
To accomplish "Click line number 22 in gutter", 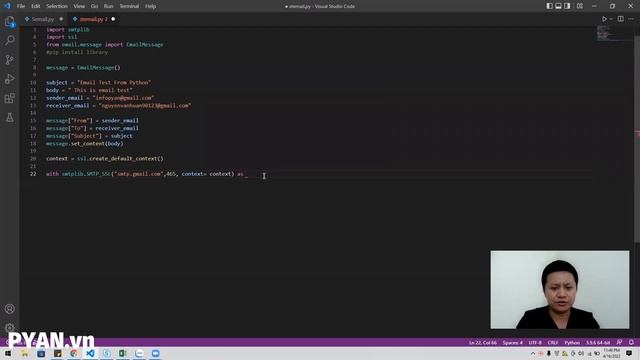I will point(33,174).
